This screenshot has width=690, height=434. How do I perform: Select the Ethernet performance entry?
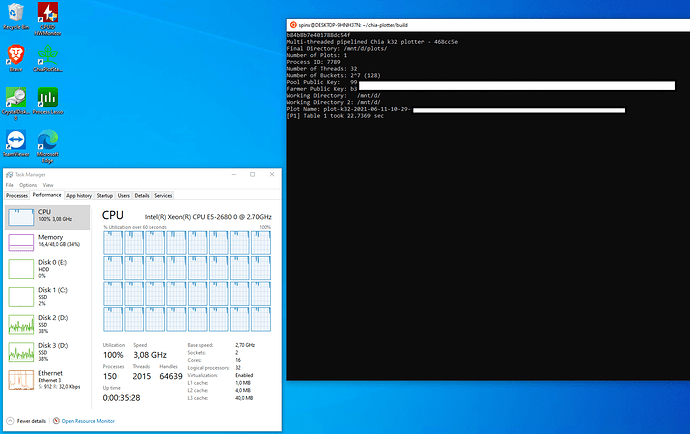(50, 378)
